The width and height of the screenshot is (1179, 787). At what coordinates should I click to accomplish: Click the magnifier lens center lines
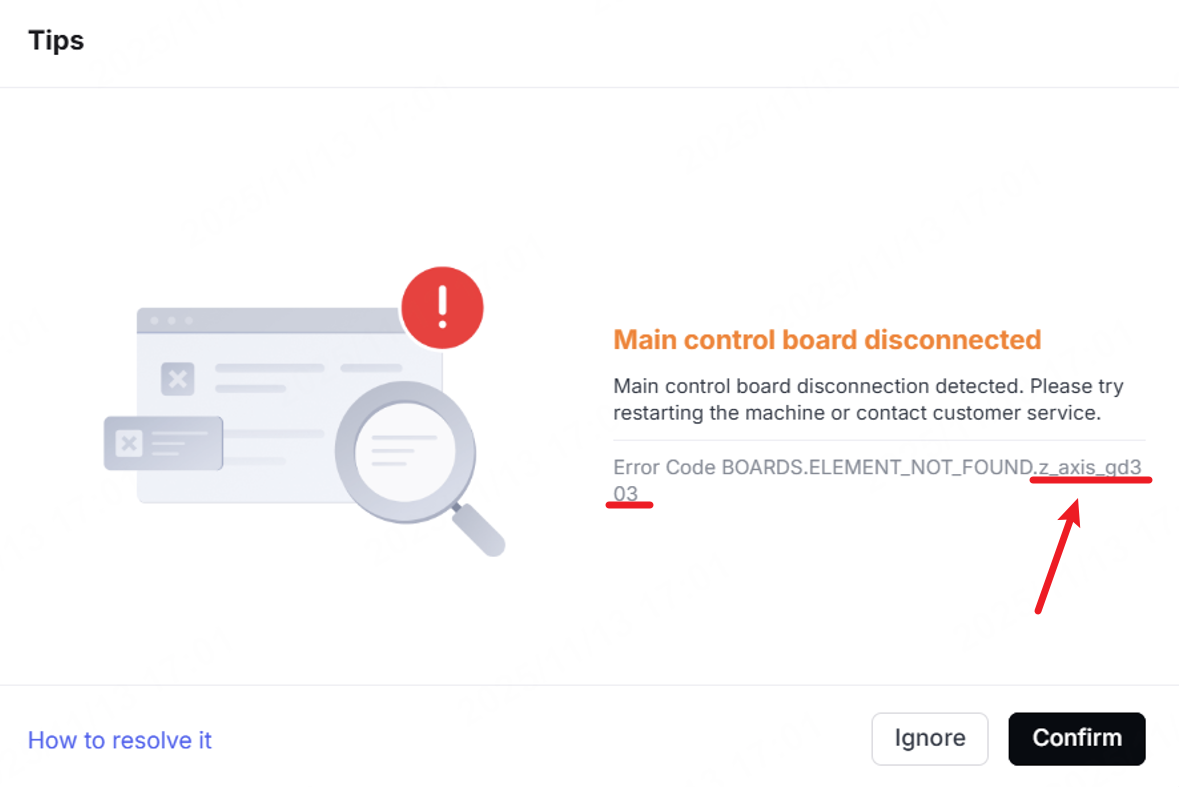(404, 450)
